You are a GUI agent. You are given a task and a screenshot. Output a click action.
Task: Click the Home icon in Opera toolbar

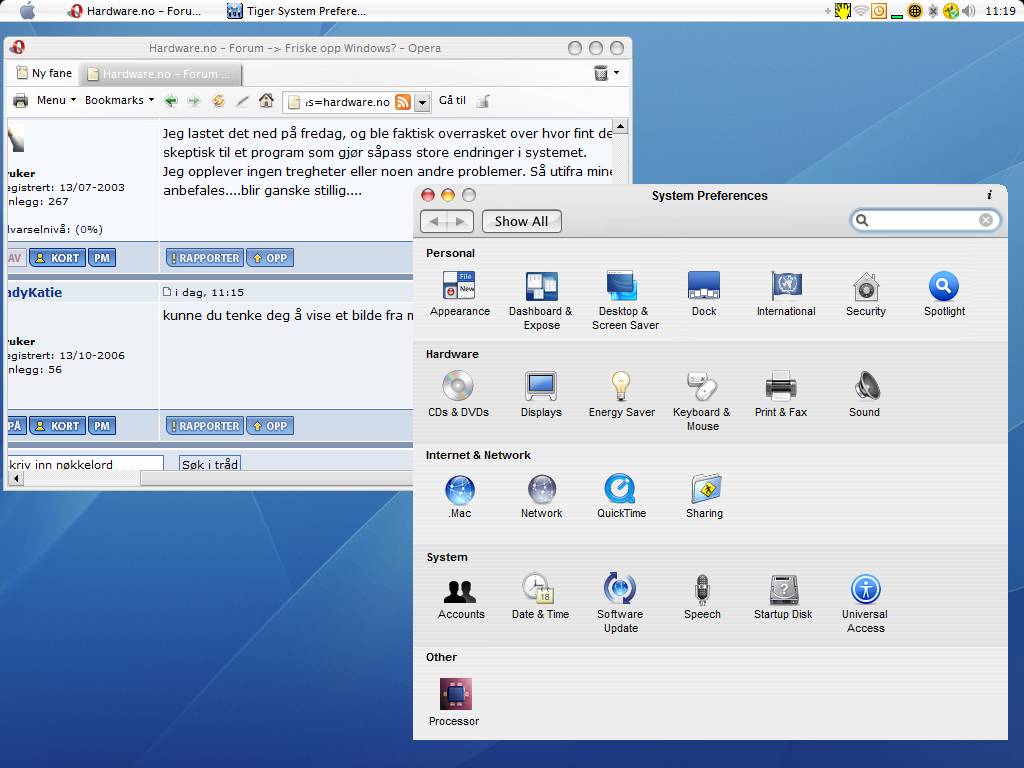tap(266, 101)
